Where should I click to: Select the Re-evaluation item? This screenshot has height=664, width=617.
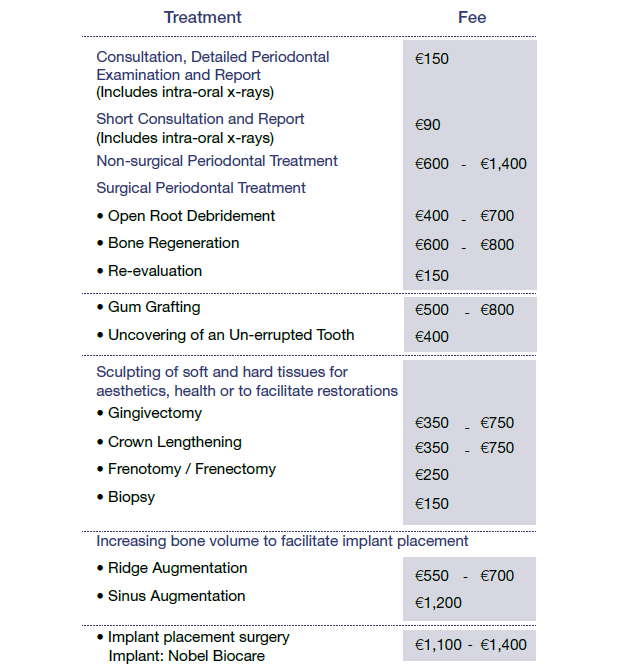149,271
